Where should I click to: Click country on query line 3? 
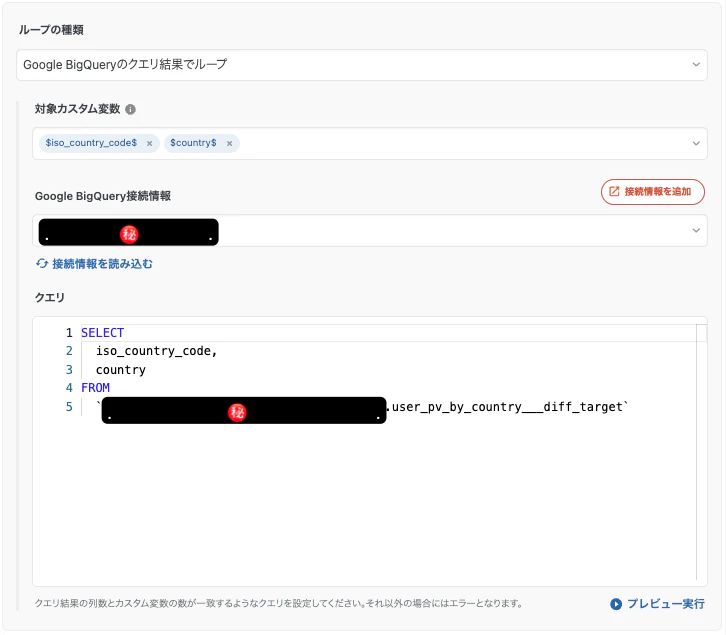click(x=121, y=370)
